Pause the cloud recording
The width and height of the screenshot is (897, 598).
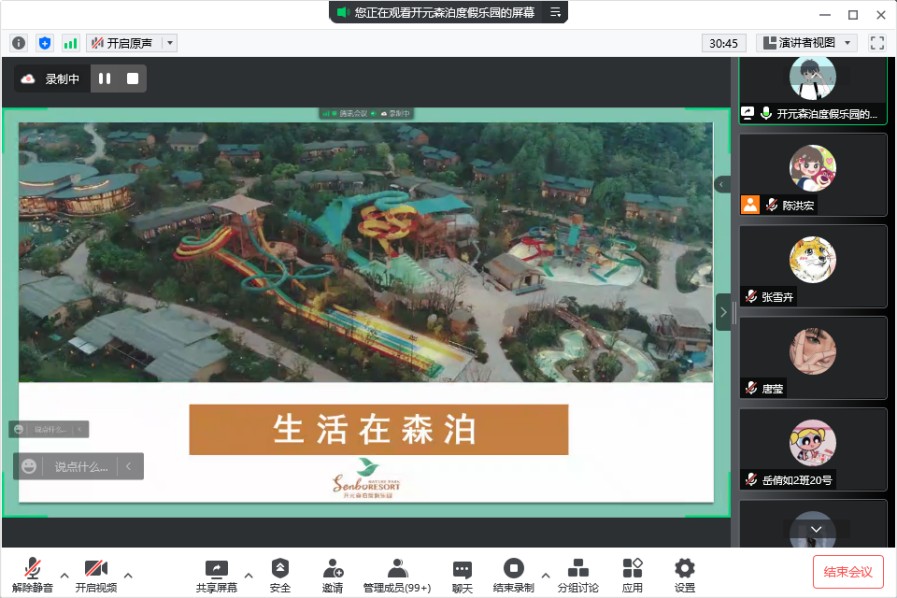tap(105, 78)
